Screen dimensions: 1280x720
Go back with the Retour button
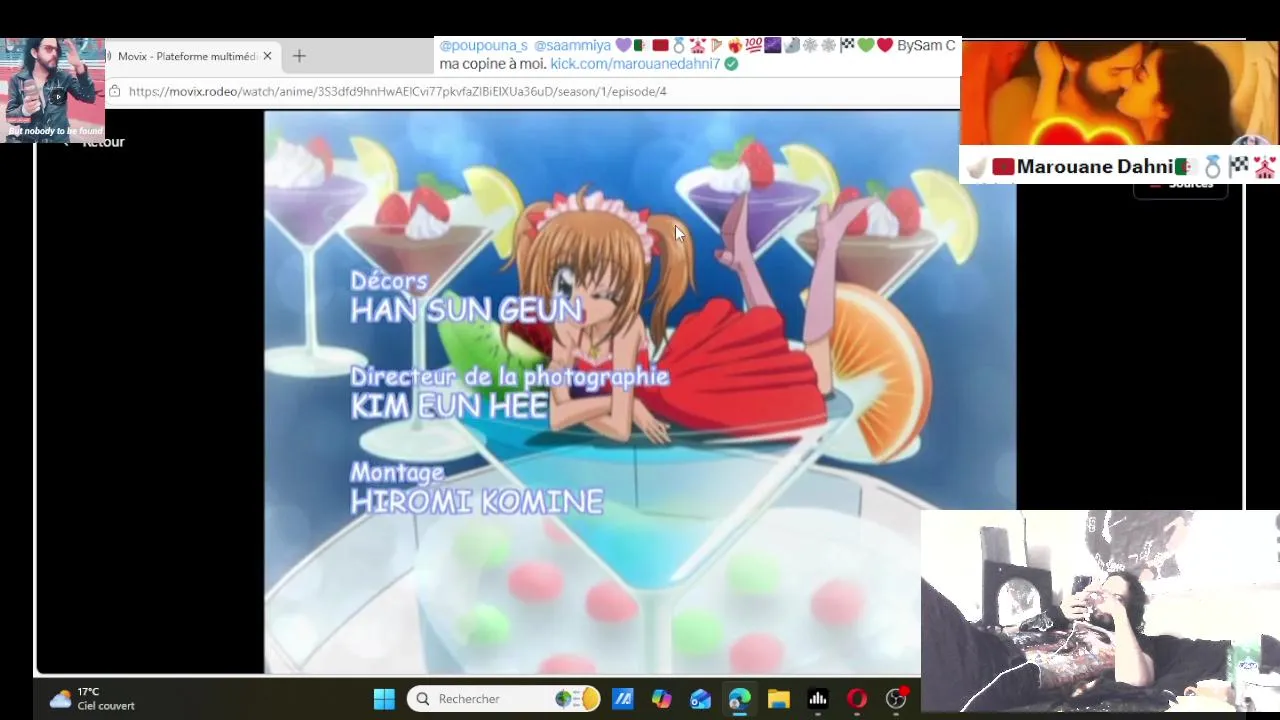coord(103,142)
